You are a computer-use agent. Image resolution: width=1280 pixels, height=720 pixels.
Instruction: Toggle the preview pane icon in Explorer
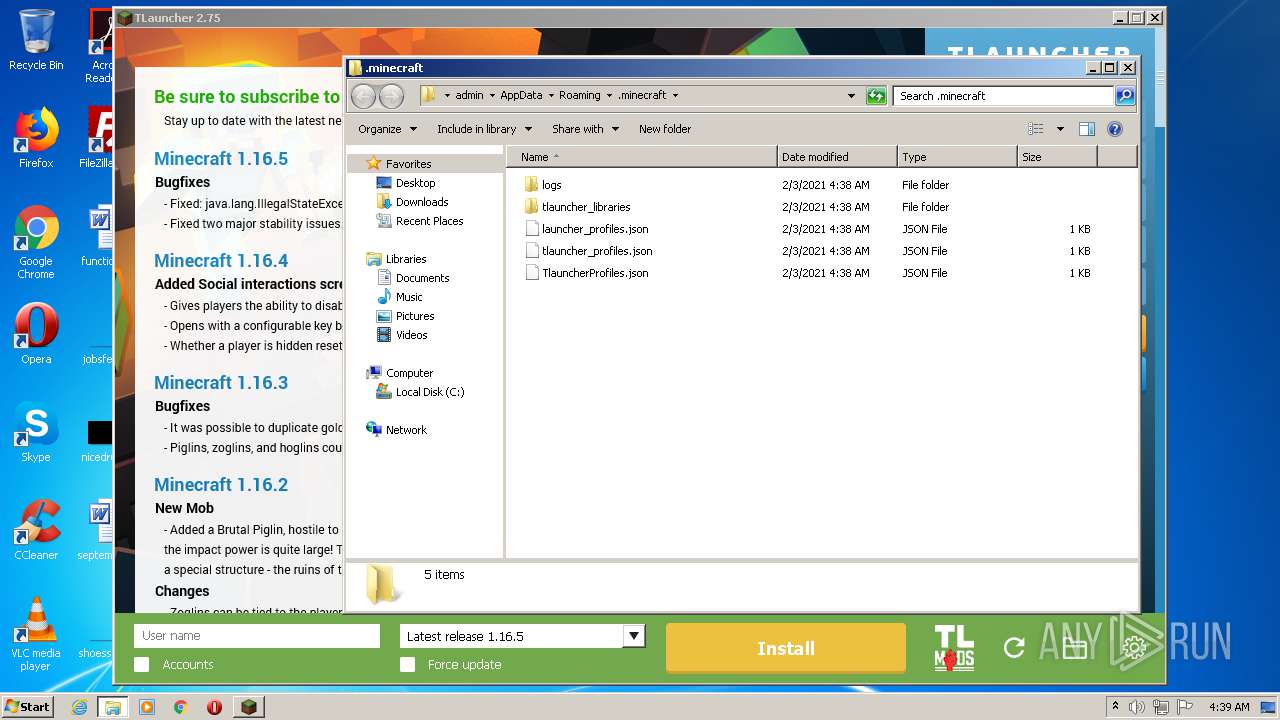[1087, 129]
